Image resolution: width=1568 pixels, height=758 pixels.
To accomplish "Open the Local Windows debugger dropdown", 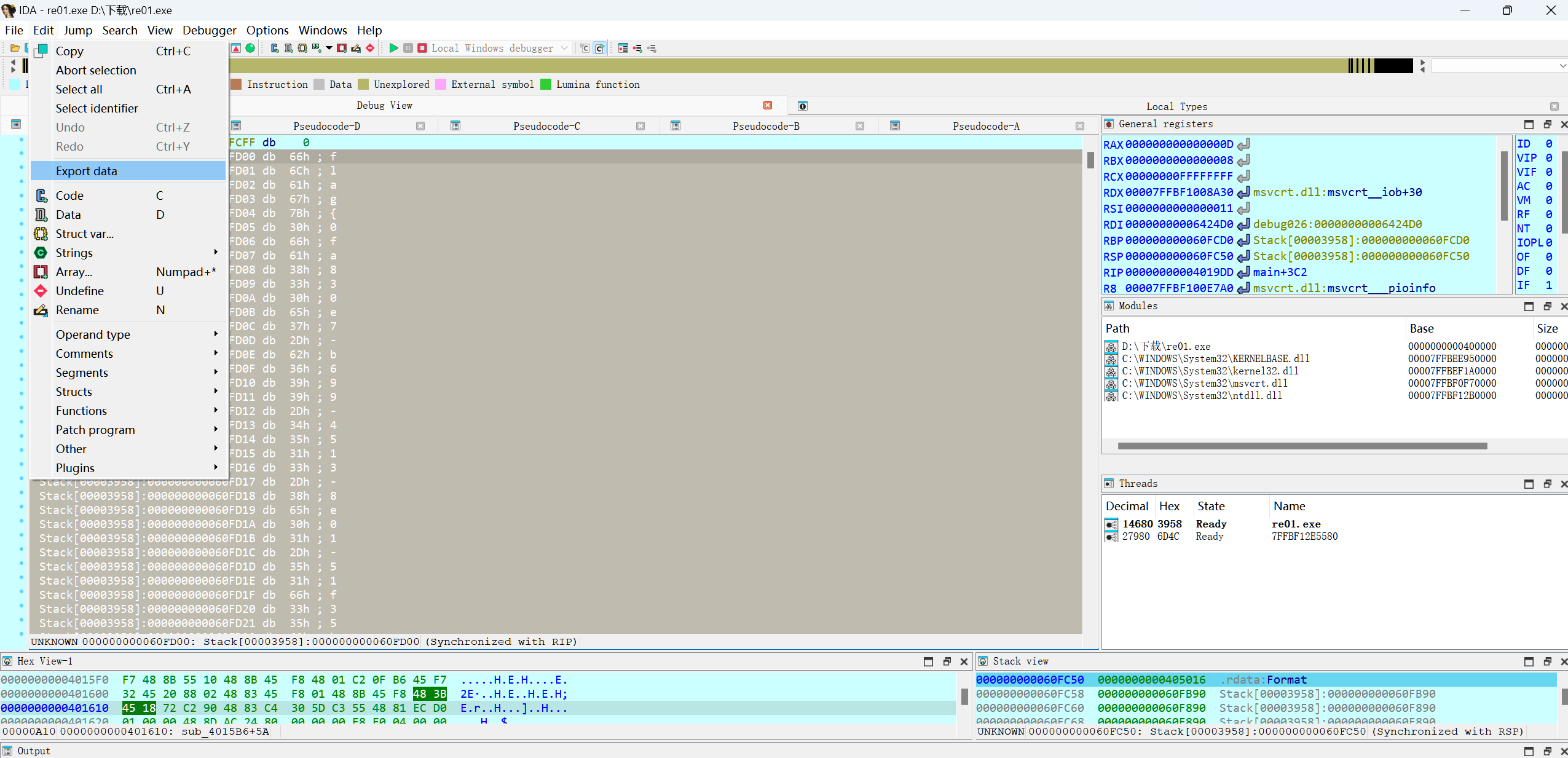I will (x=564, y=48).
